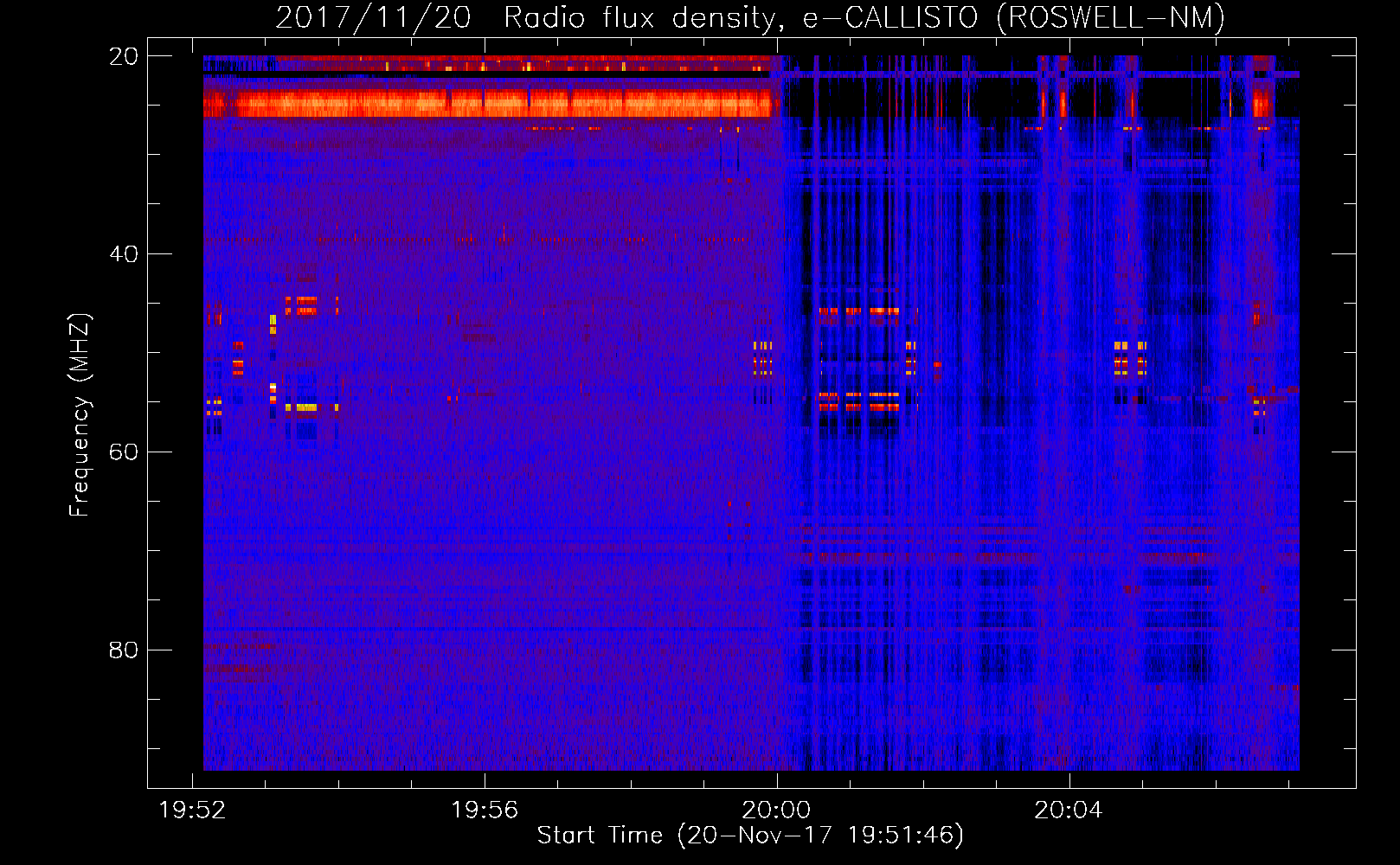Click the 'Start Time (20-Nov-17 19:51:46)' x-axis label

click(x=750, y=836)
